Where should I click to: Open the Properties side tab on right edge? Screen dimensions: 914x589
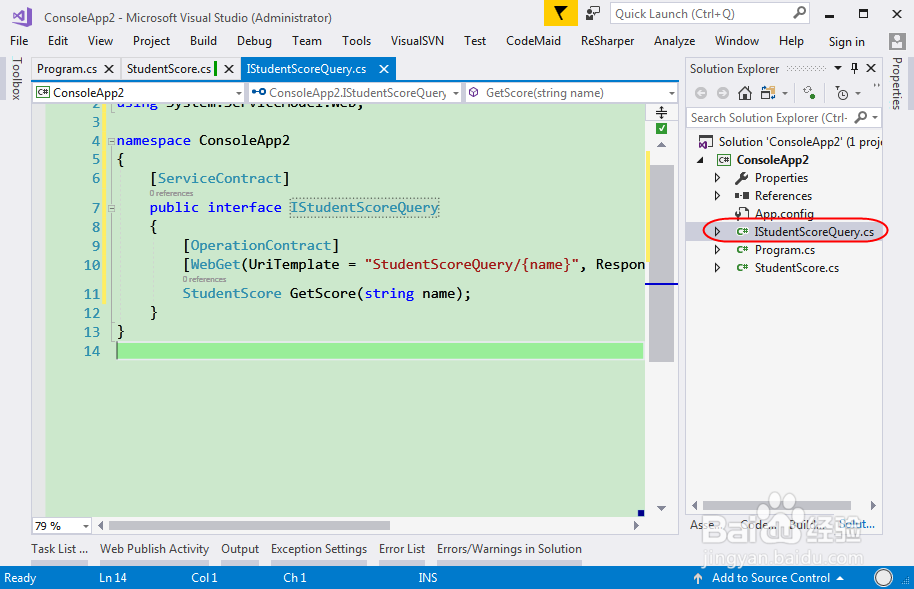[897, 83]
